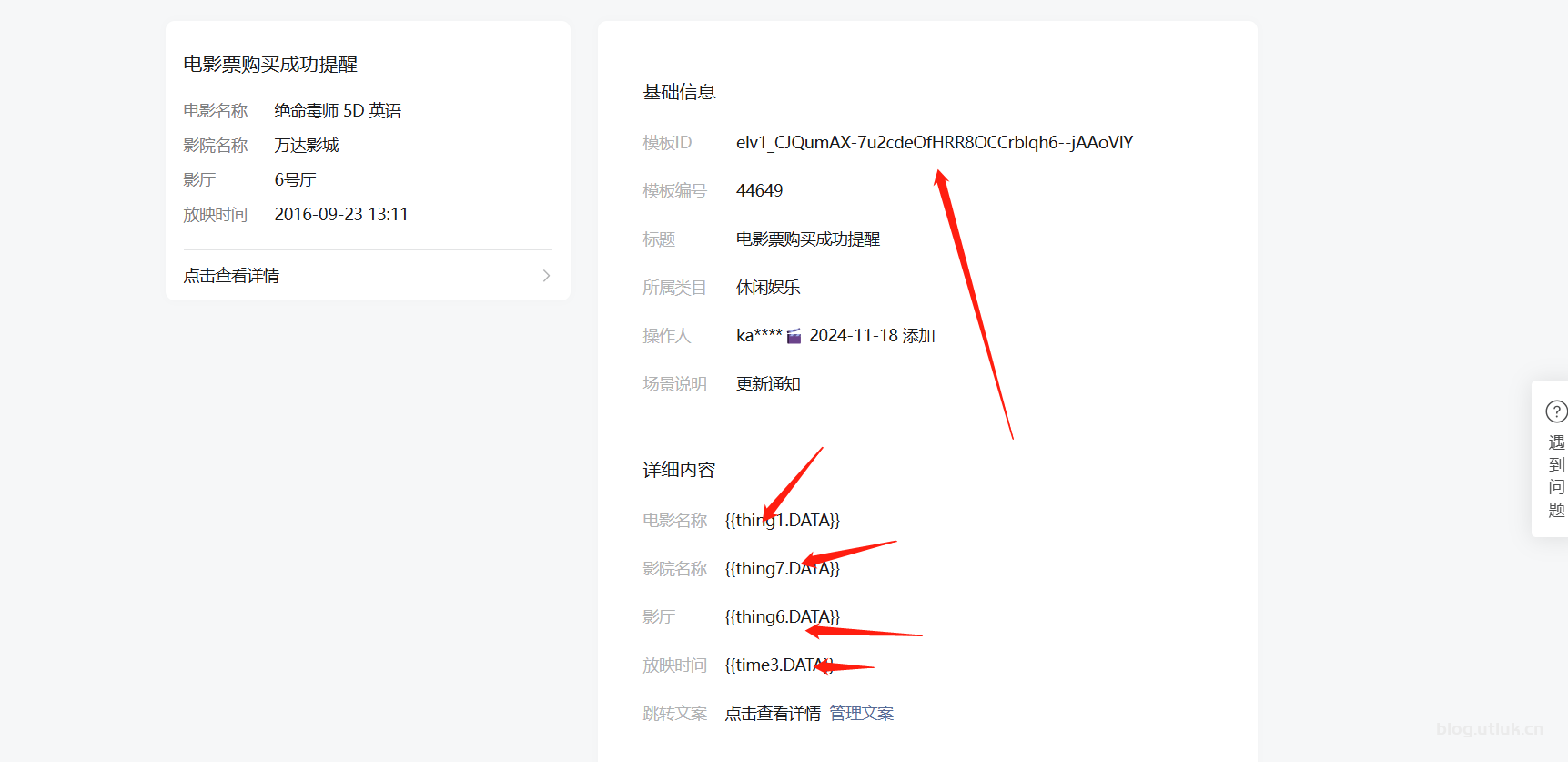This screenshot has width=1568, height=762.
Task: Click the preview hall value 6号厅
Action: pos(295,180)
